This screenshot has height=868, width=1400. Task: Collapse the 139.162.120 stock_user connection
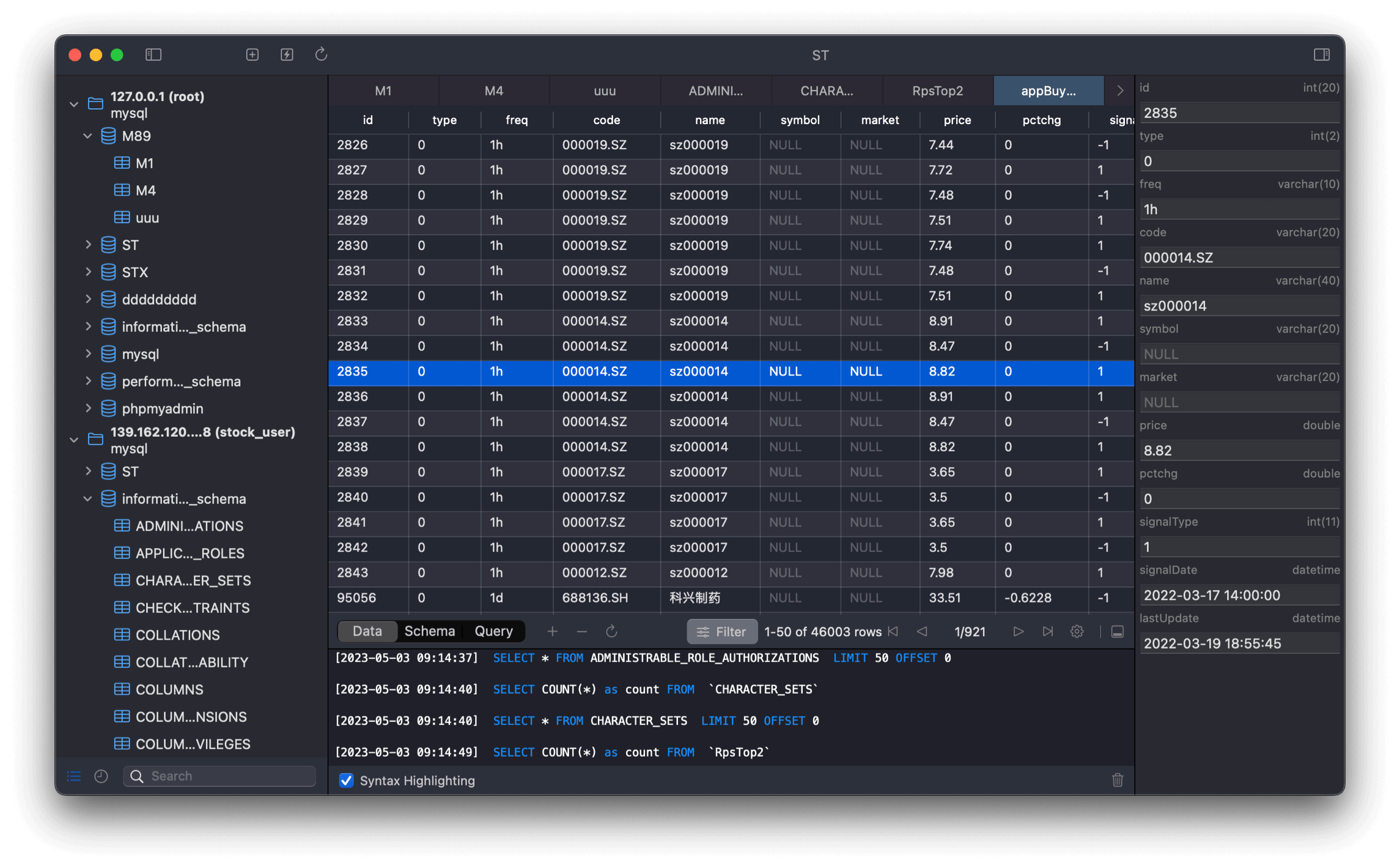coord(74,440)
